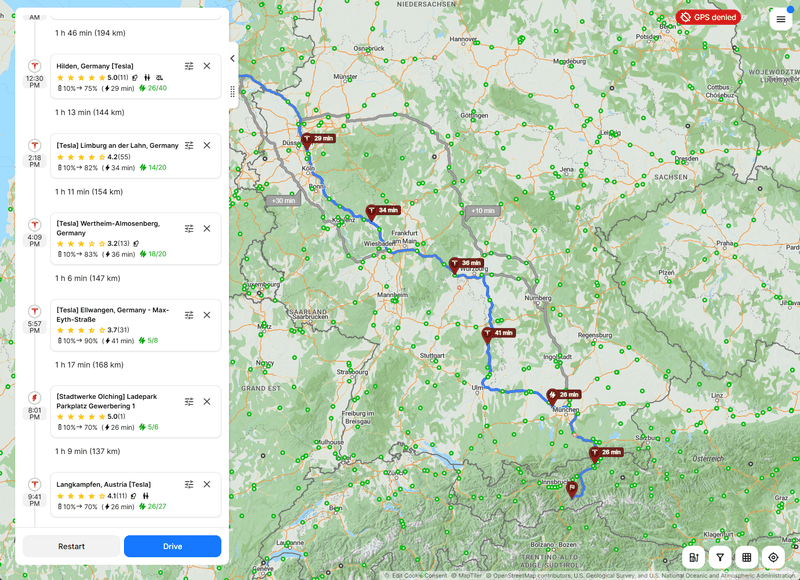Click the 26/27 stall availability text
Screen dimensions: 800x580
point(157,507)
